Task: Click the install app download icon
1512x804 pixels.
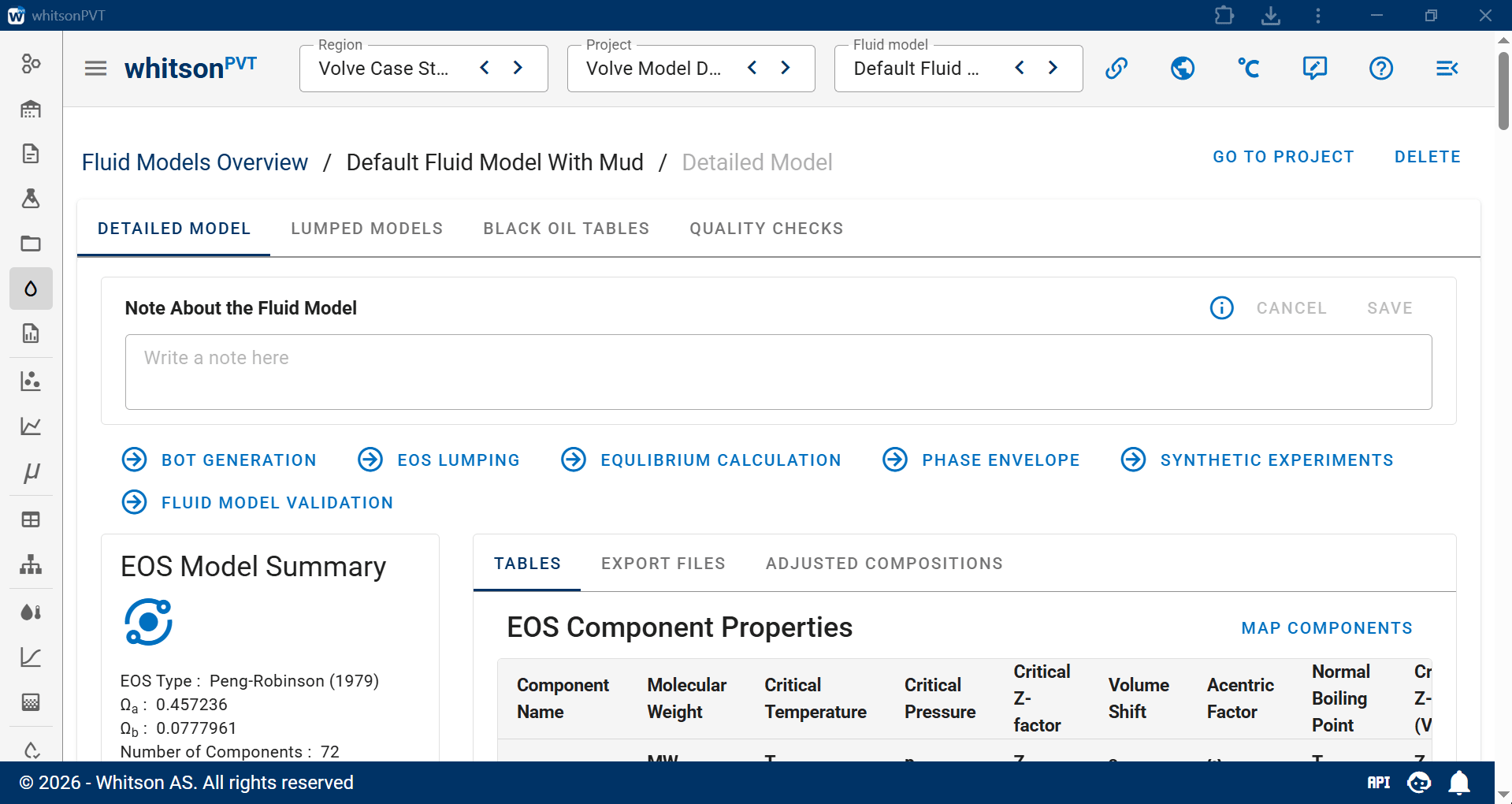Action: point(1271,15)
